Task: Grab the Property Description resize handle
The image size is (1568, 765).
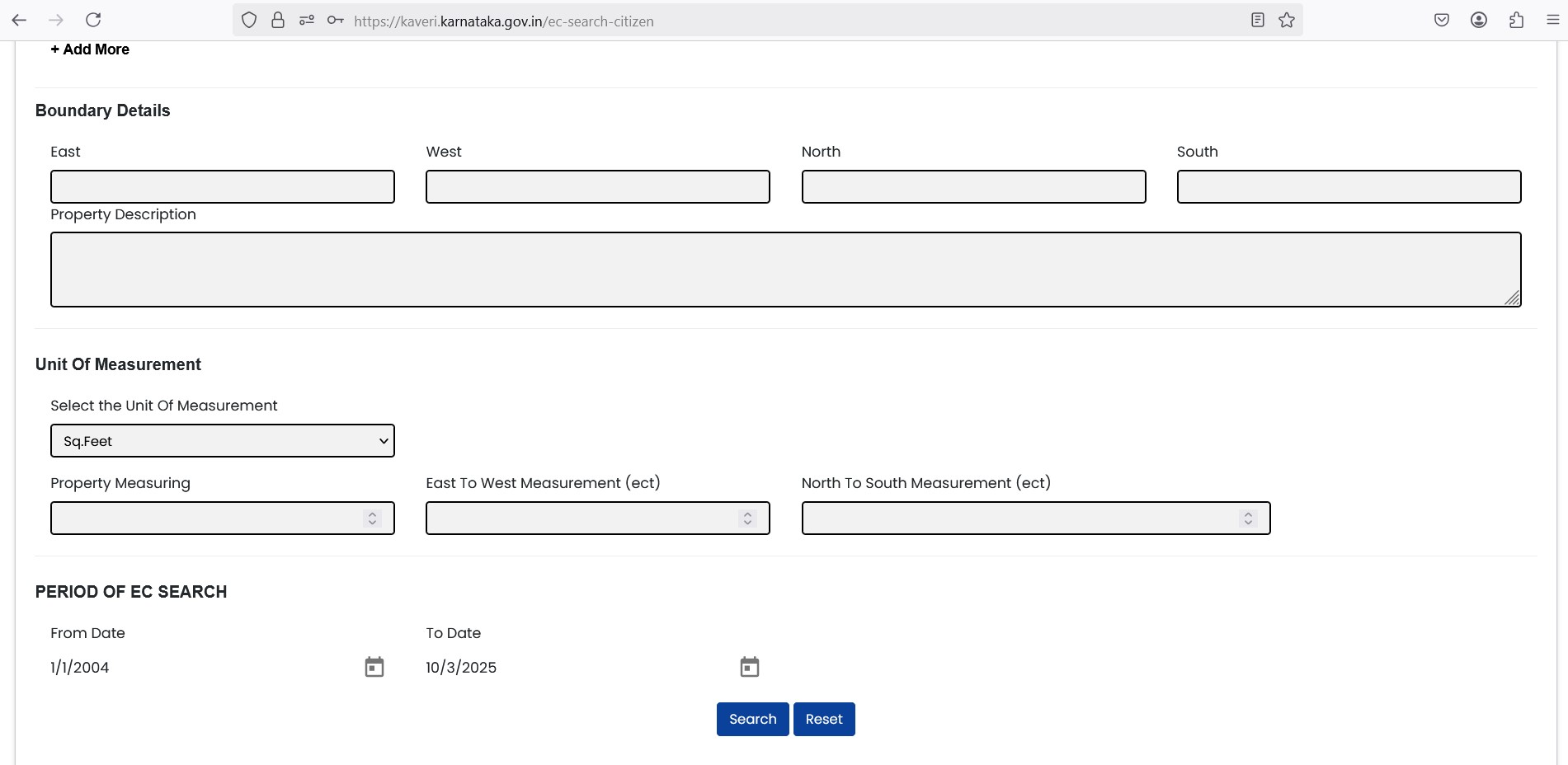Action: [x=1512, y=298]
